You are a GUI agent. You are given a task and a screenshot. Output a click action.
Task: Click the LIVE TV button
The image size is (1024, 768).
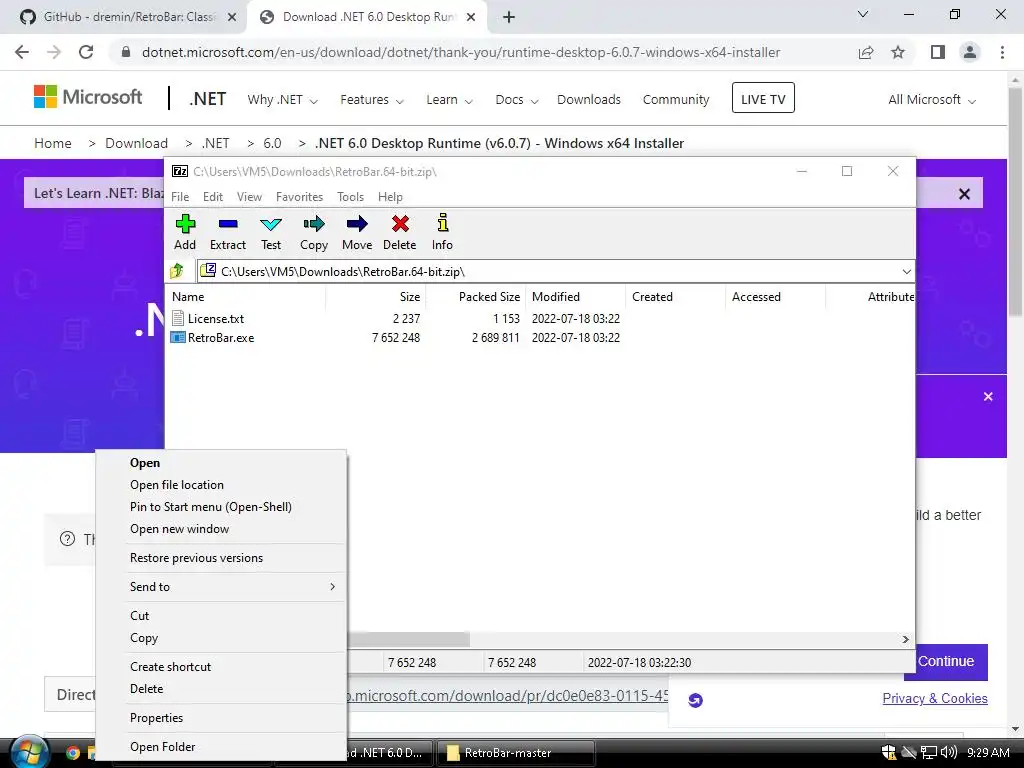click(763, 98)
